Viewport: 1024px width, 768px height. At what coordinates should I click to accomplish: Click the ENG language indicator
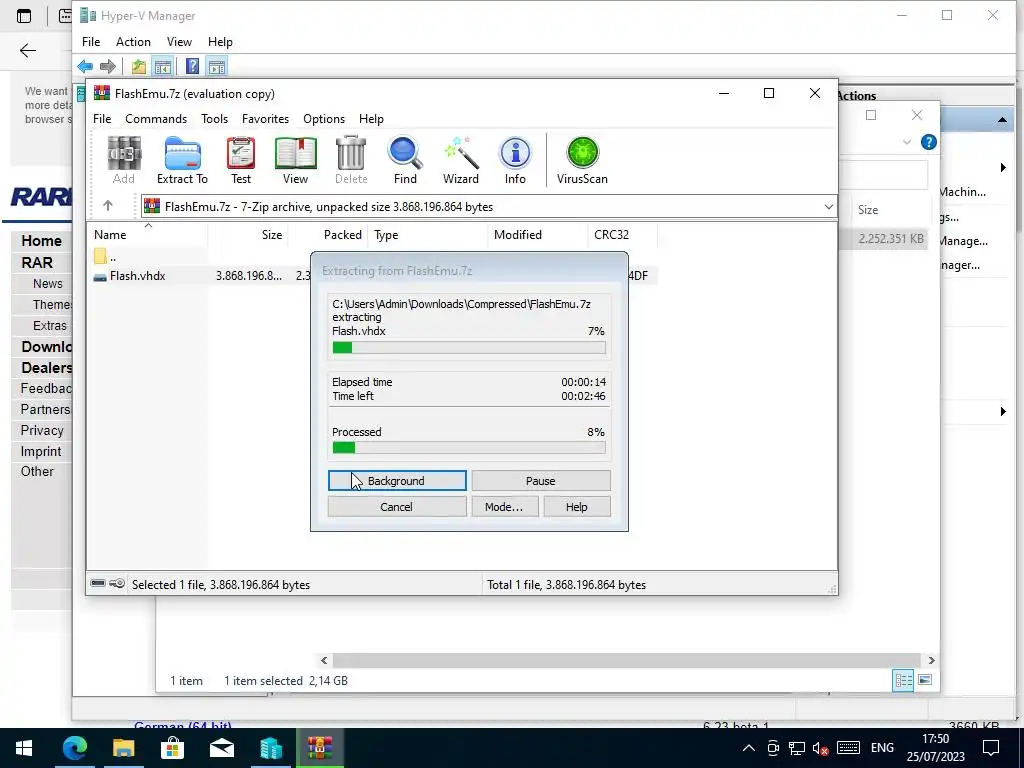882,748
